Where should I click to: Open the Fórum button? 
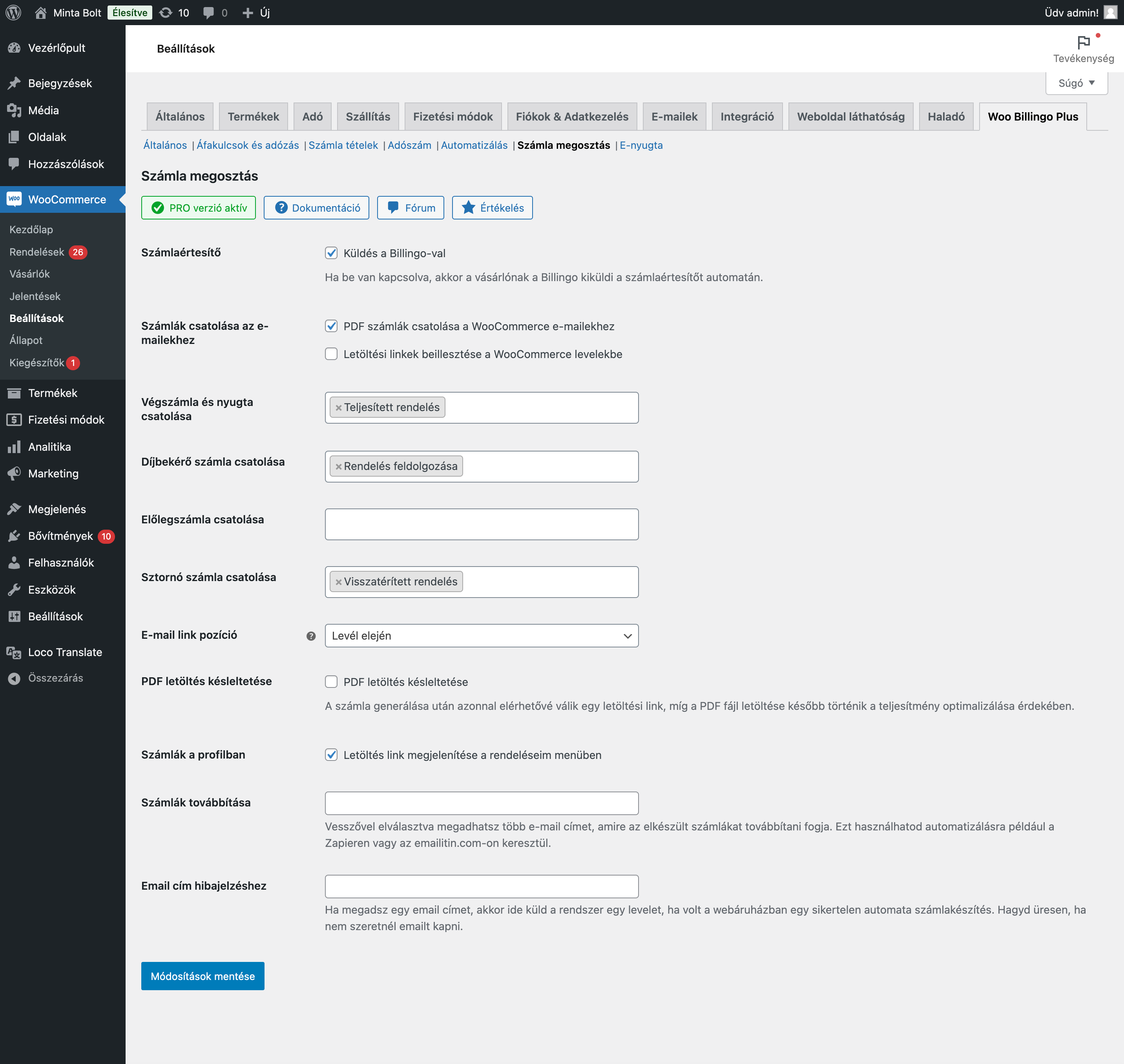click(411, 208)
